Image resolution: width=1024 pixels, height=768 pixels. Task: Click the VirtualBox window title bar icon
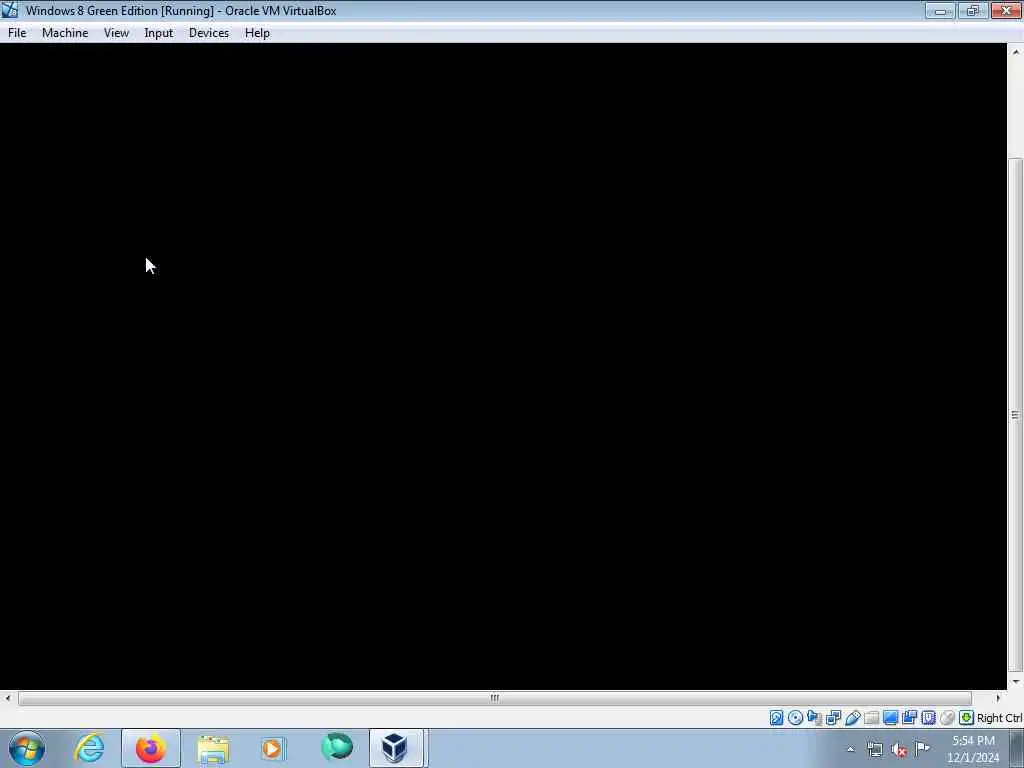coord(10,10)
